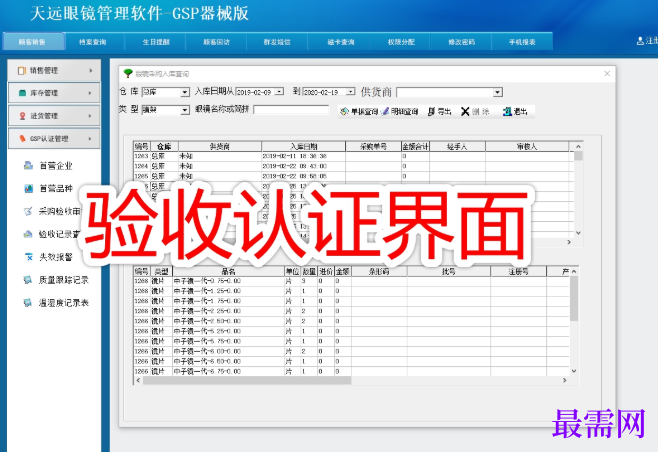
Task: Switch to the 权限分配 tab
Action: 401,42
